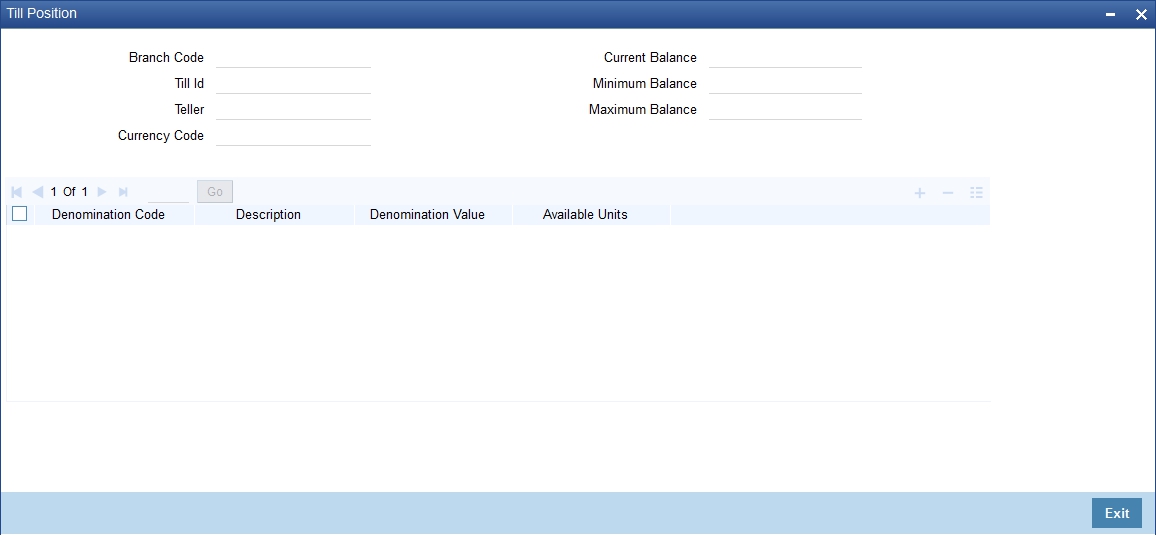The image size is (1156, 541).
Task: Focus the Branch Code field
Action: point(293,57)
